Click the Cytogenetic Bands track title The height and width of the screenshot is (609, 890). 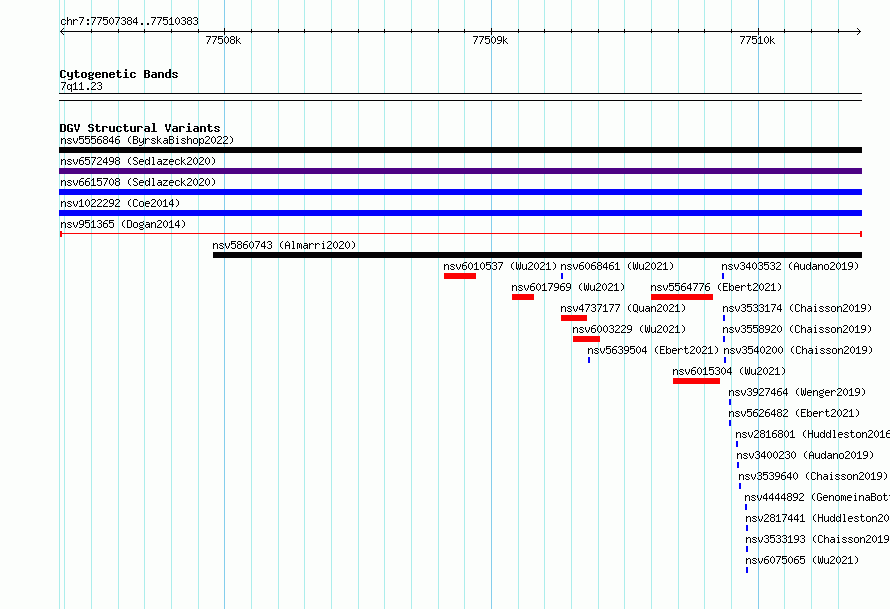tap(119, 74)
